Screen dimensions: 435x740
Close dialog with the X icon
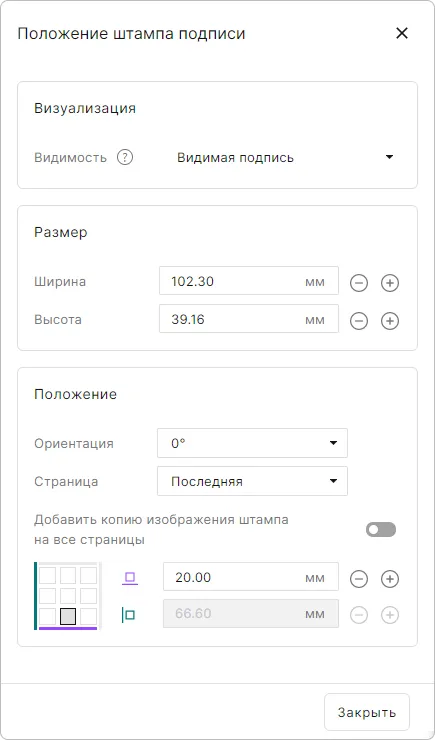tap(402, 33)
